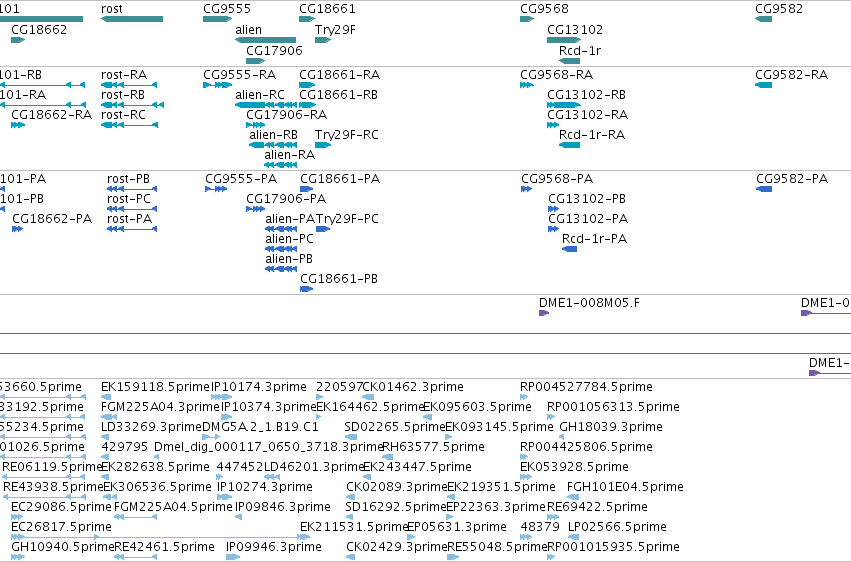This screenshot has width=851, height=562.
Task: Select the IP09946.3prime EST
Action: [x=274, y=547]
